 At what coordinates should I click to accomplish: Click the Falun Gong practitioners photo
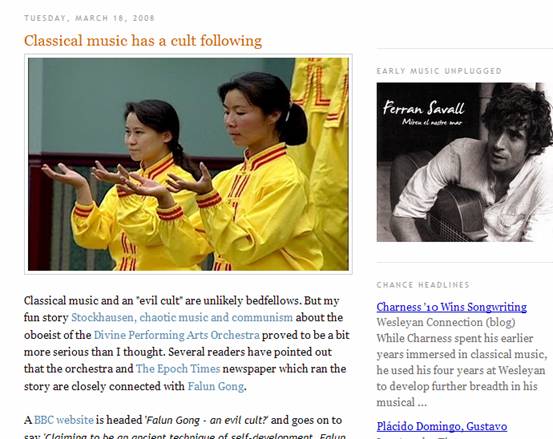[188, 164]
